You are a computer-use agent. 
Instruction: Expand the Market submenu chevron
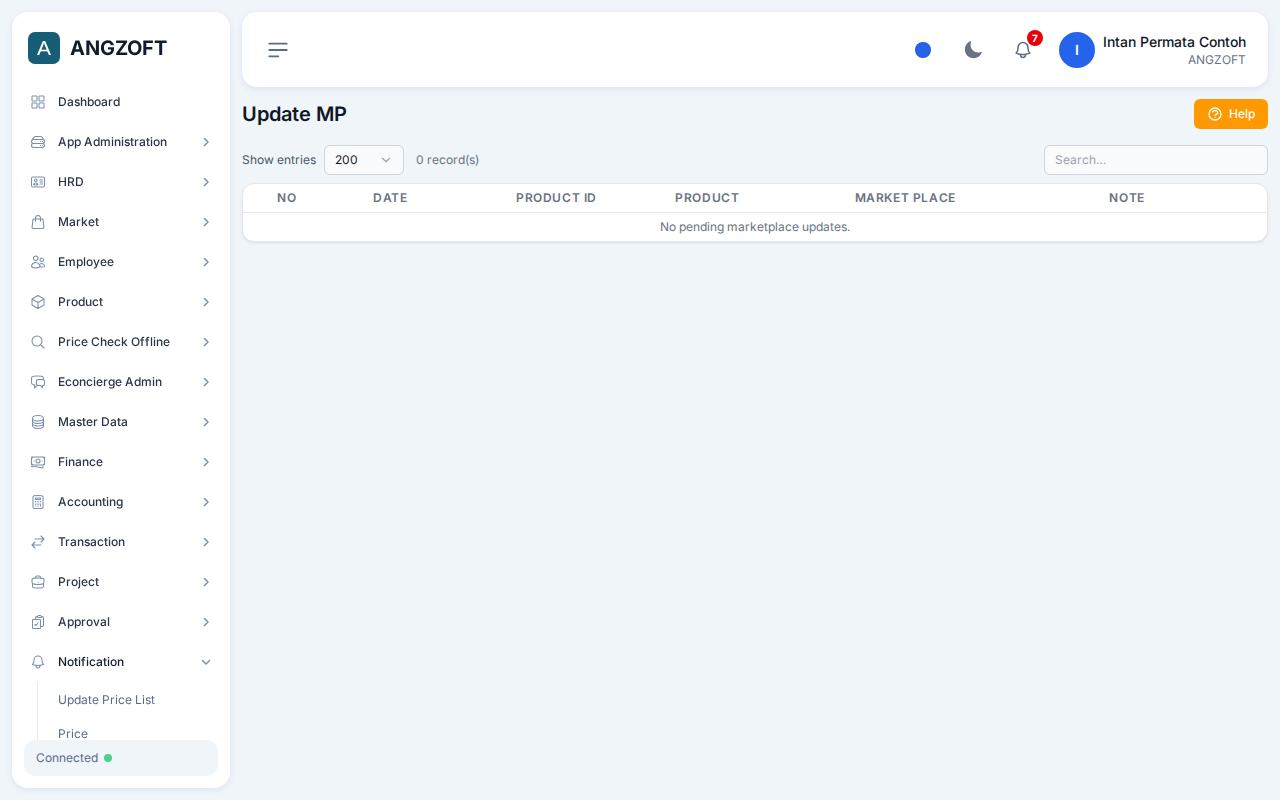206,222
